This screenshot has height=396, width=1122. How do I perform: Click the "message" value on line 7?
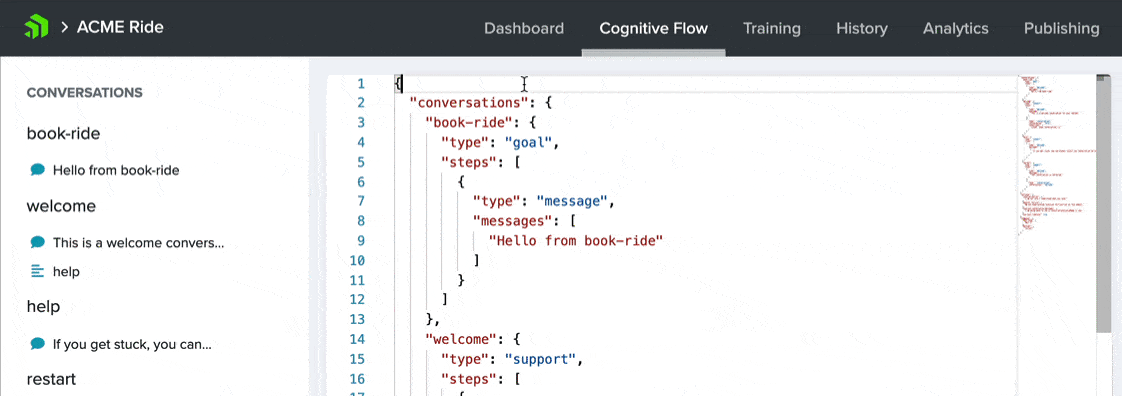pos(572,201)
